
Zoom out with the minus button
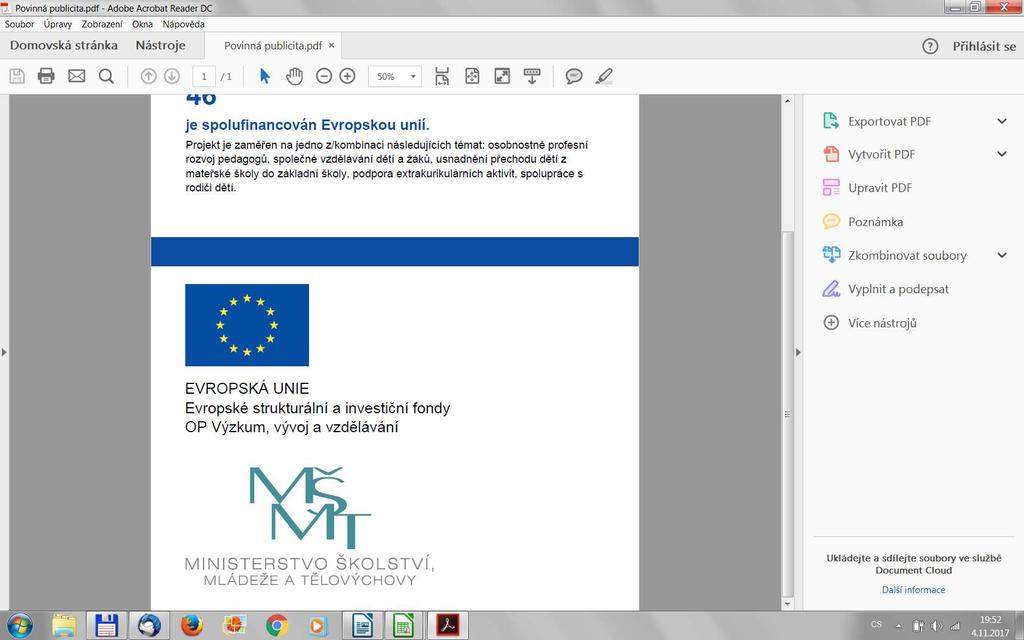(324, 76)
